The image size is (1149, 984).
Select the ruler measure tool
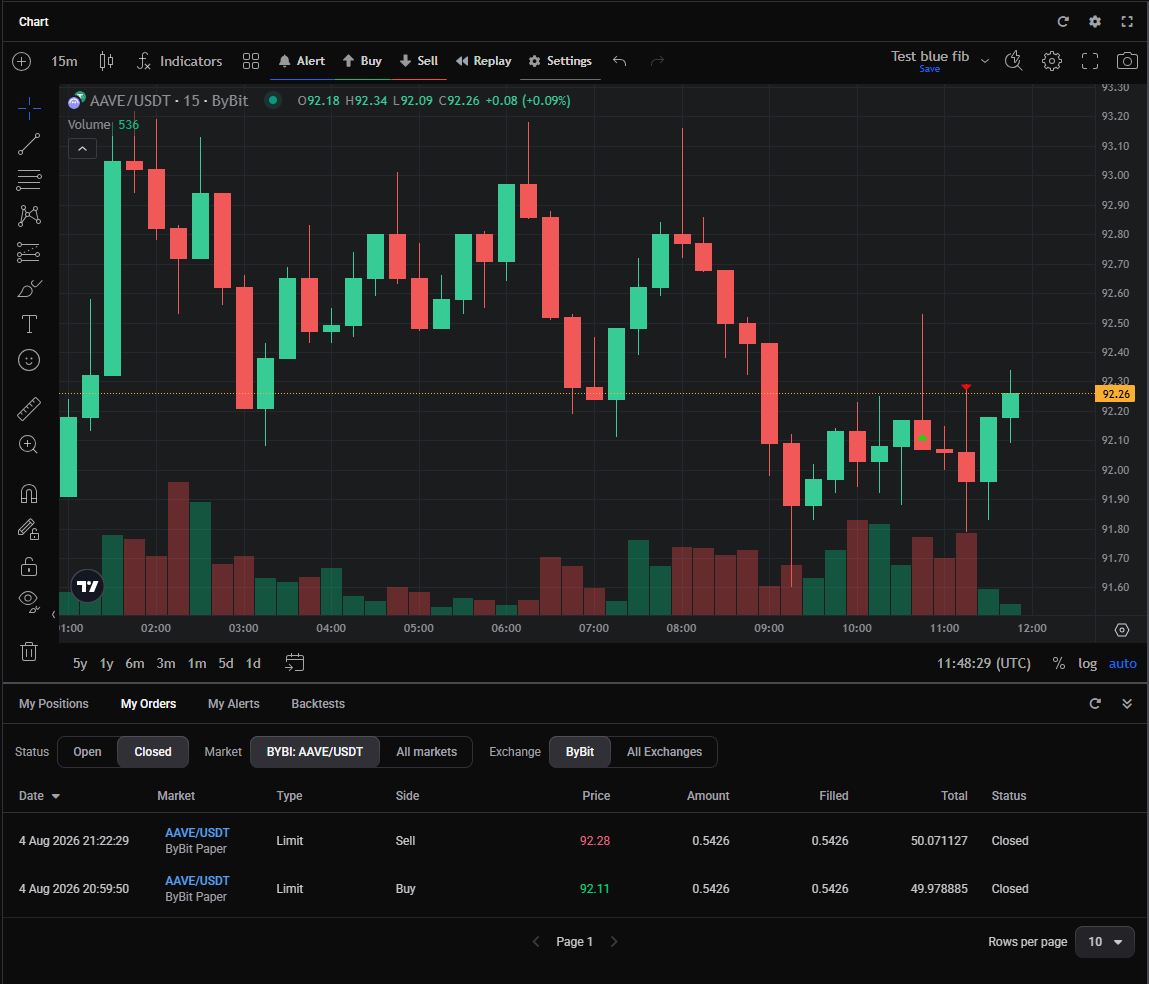pyautogui.click(x=29, y=408)
